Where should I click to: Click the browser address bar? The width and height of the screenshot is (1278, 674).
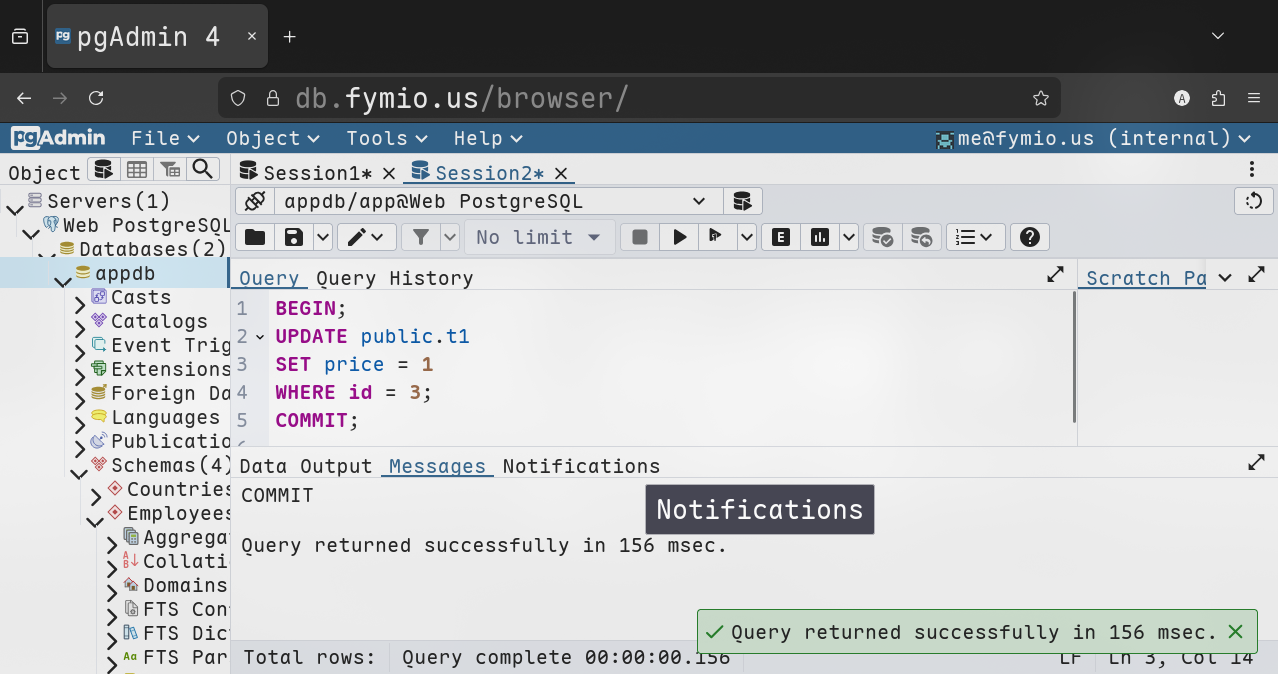640,98
